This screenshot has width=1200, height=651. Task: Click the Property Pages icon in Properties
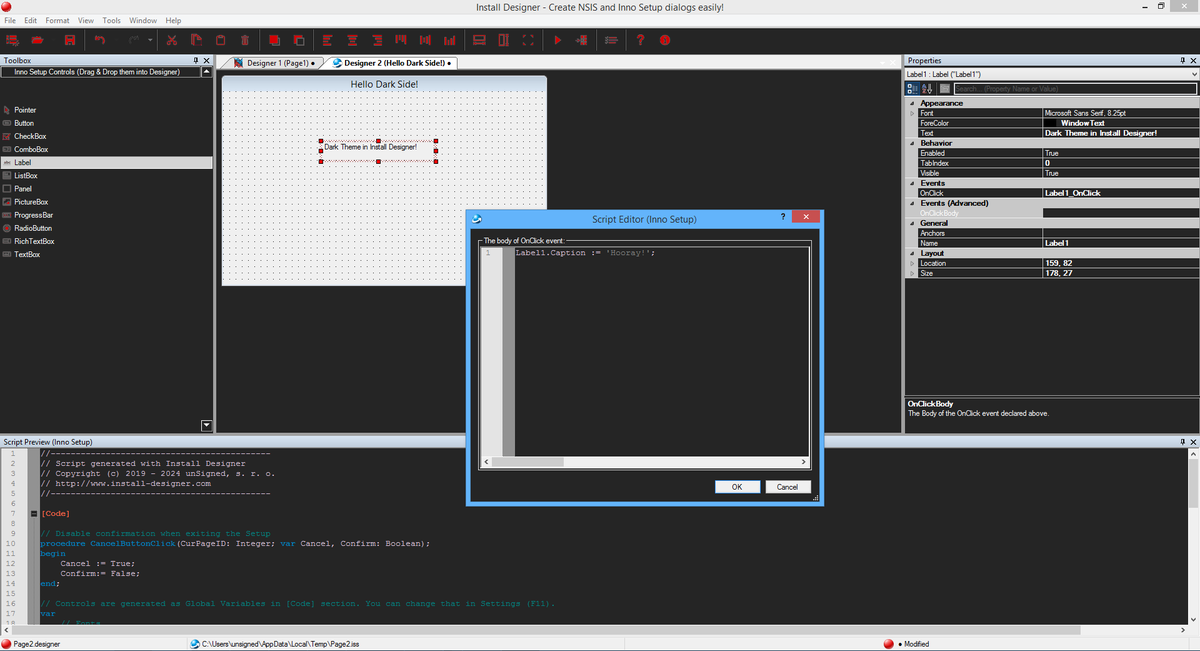[x=944, y=89]
